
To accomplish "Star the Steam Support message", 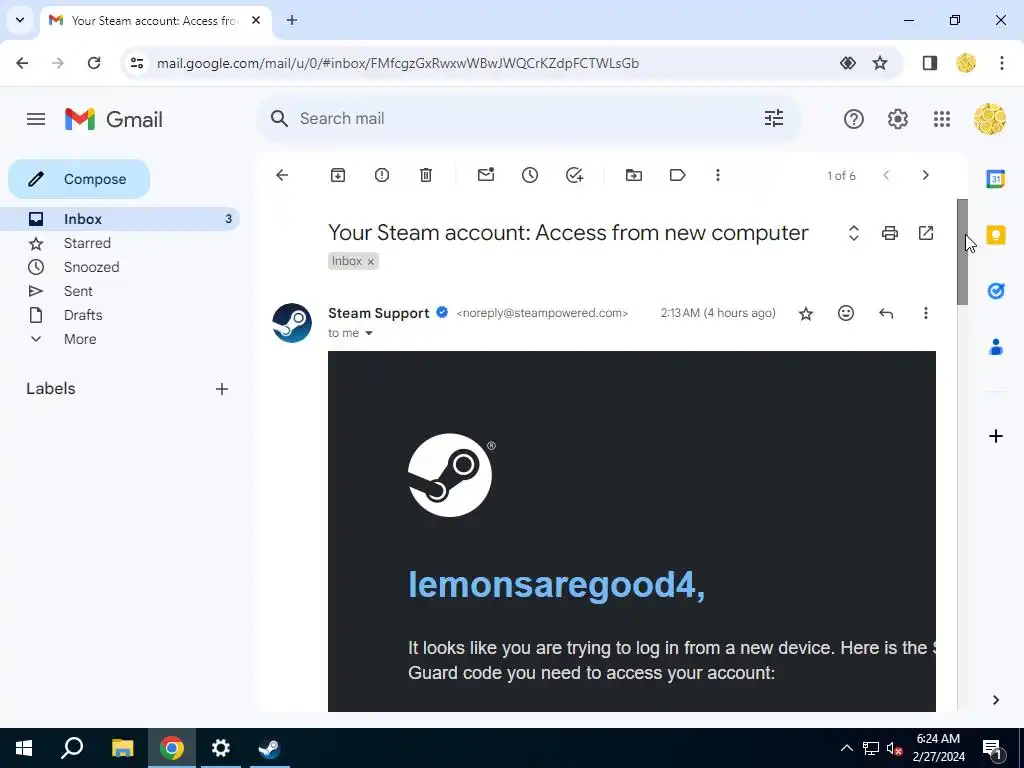I will [806, 313].
